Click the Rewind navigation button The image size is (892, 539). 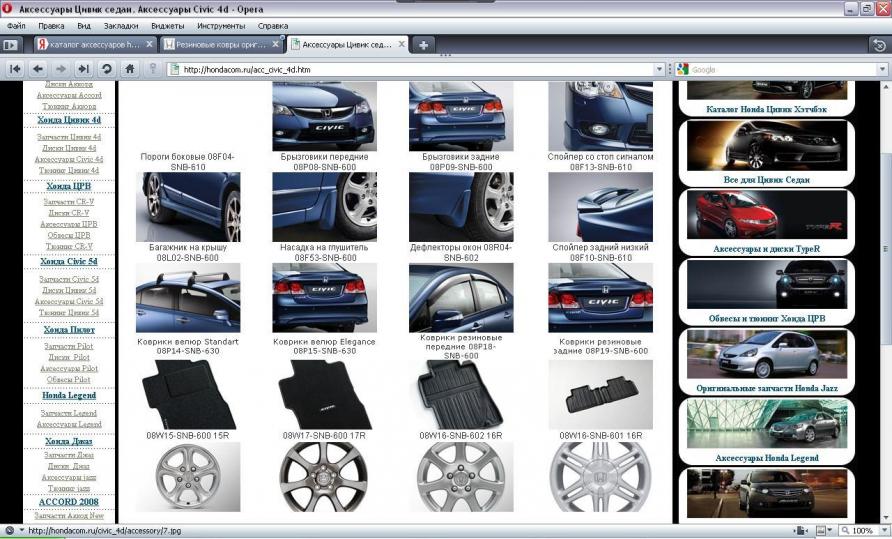[15, 69]
